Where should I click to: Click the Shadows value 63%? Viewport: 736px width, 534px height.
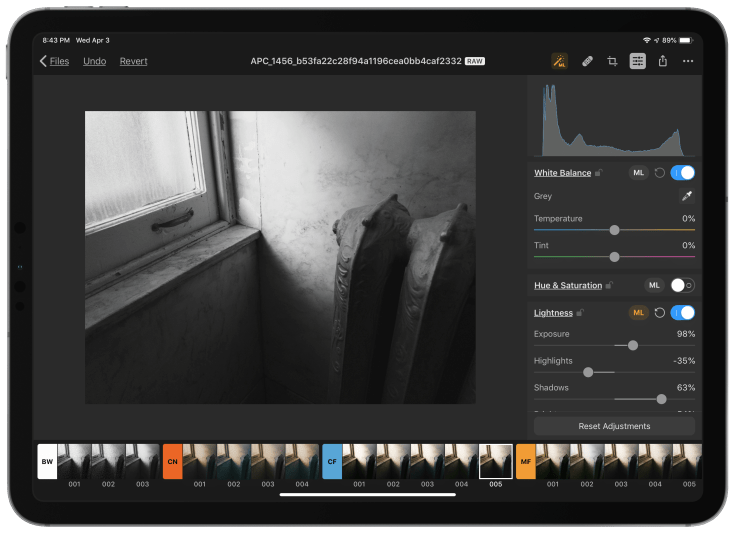[686, 387]
